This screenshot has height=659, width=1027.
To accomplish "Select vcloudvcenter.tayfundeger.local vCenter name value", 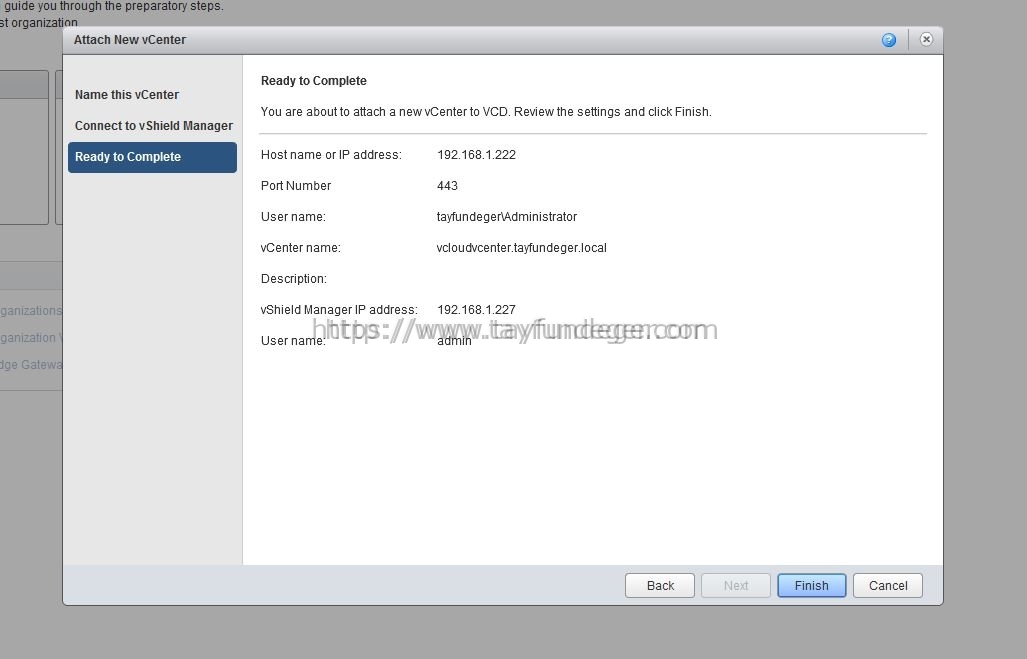I will pyautogui.click(x=521, y=248).
